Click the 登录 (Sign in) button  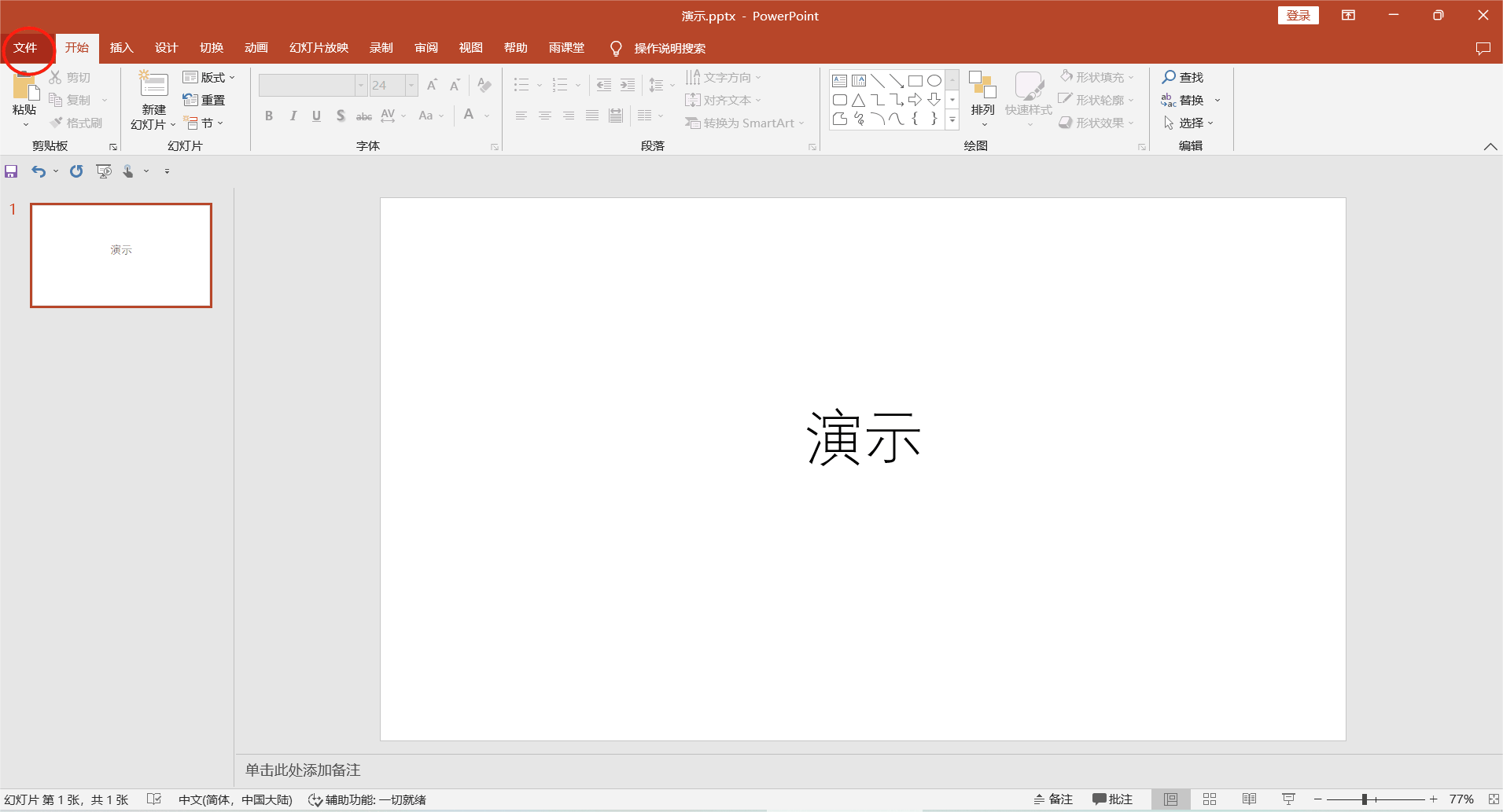(1297, 15)
